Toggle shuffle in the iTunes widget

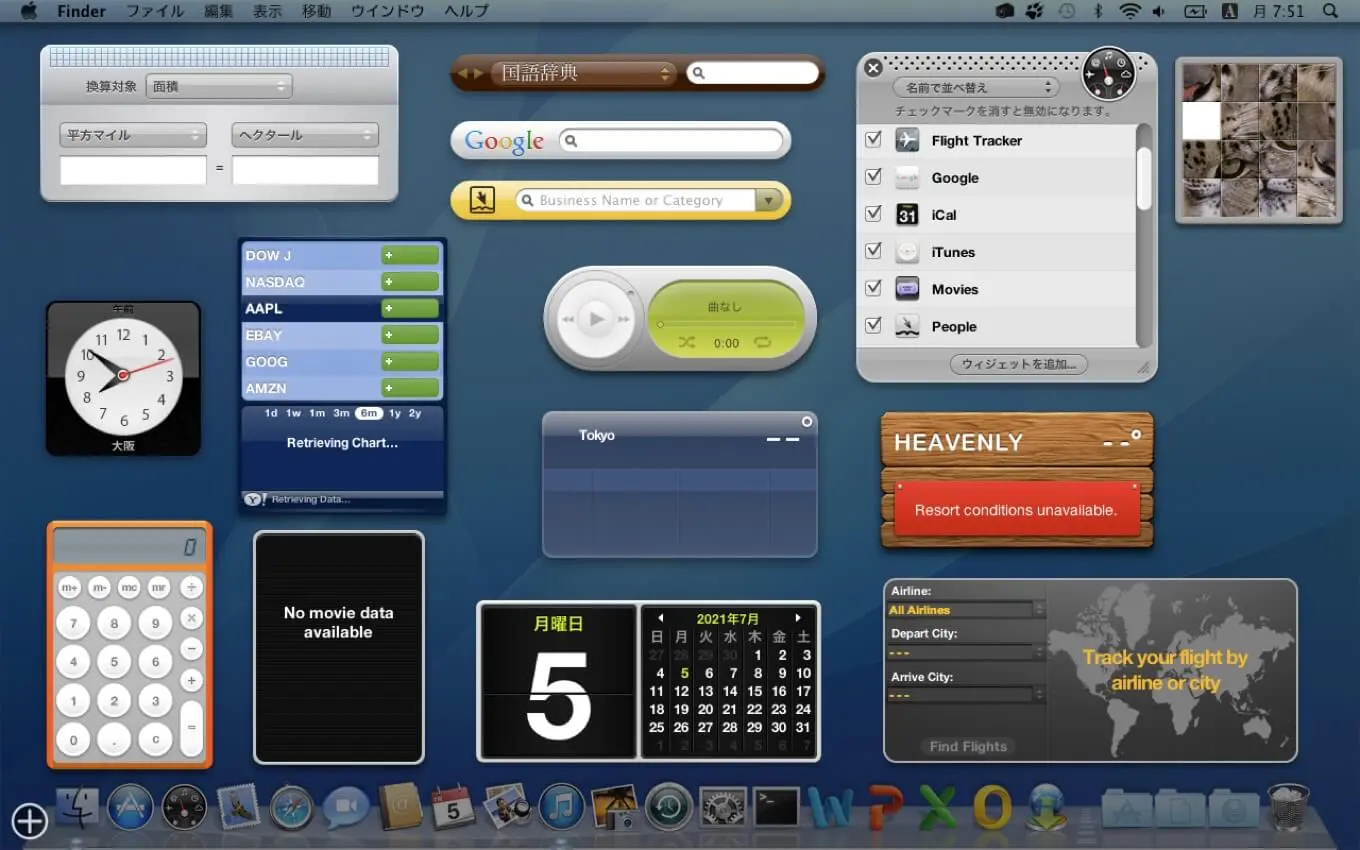[686, 343]
